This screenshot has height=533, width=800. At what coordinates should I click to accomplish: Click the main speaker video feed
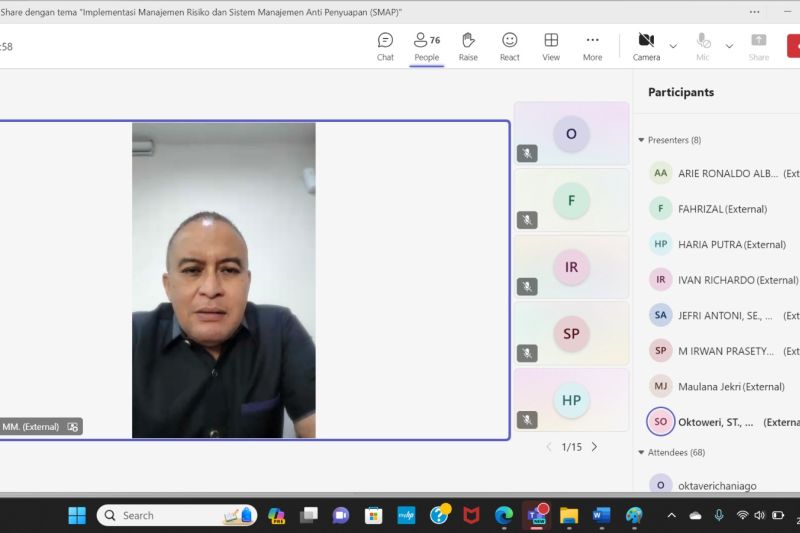tap(223, 280)
